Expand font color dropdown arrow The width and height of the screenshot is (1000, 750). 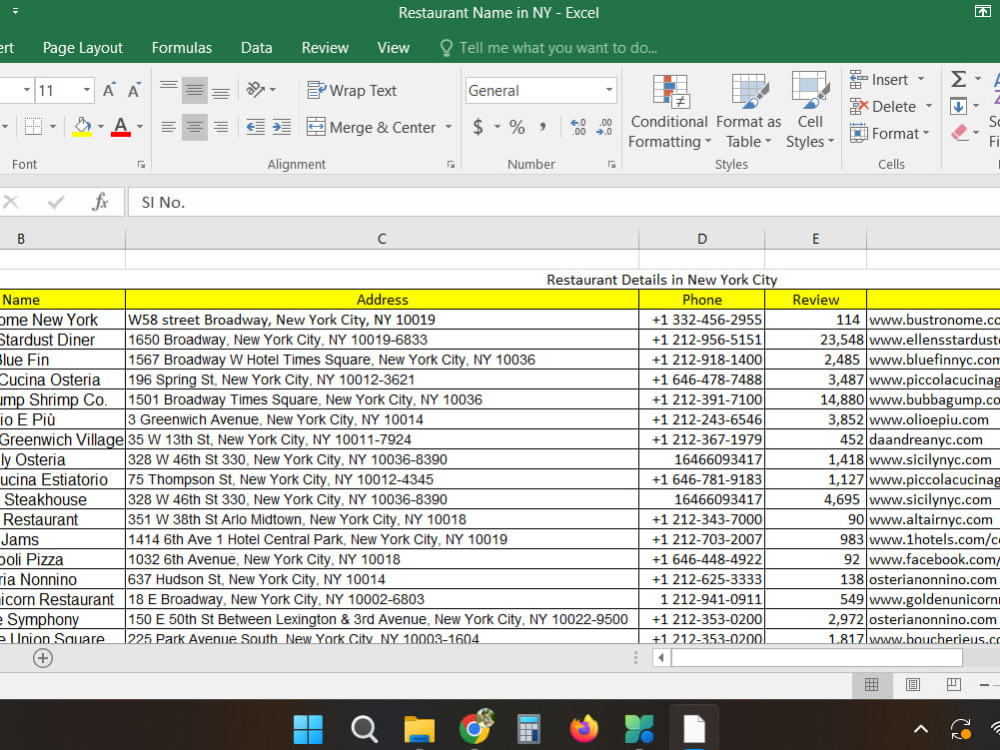tap(140, 126)
